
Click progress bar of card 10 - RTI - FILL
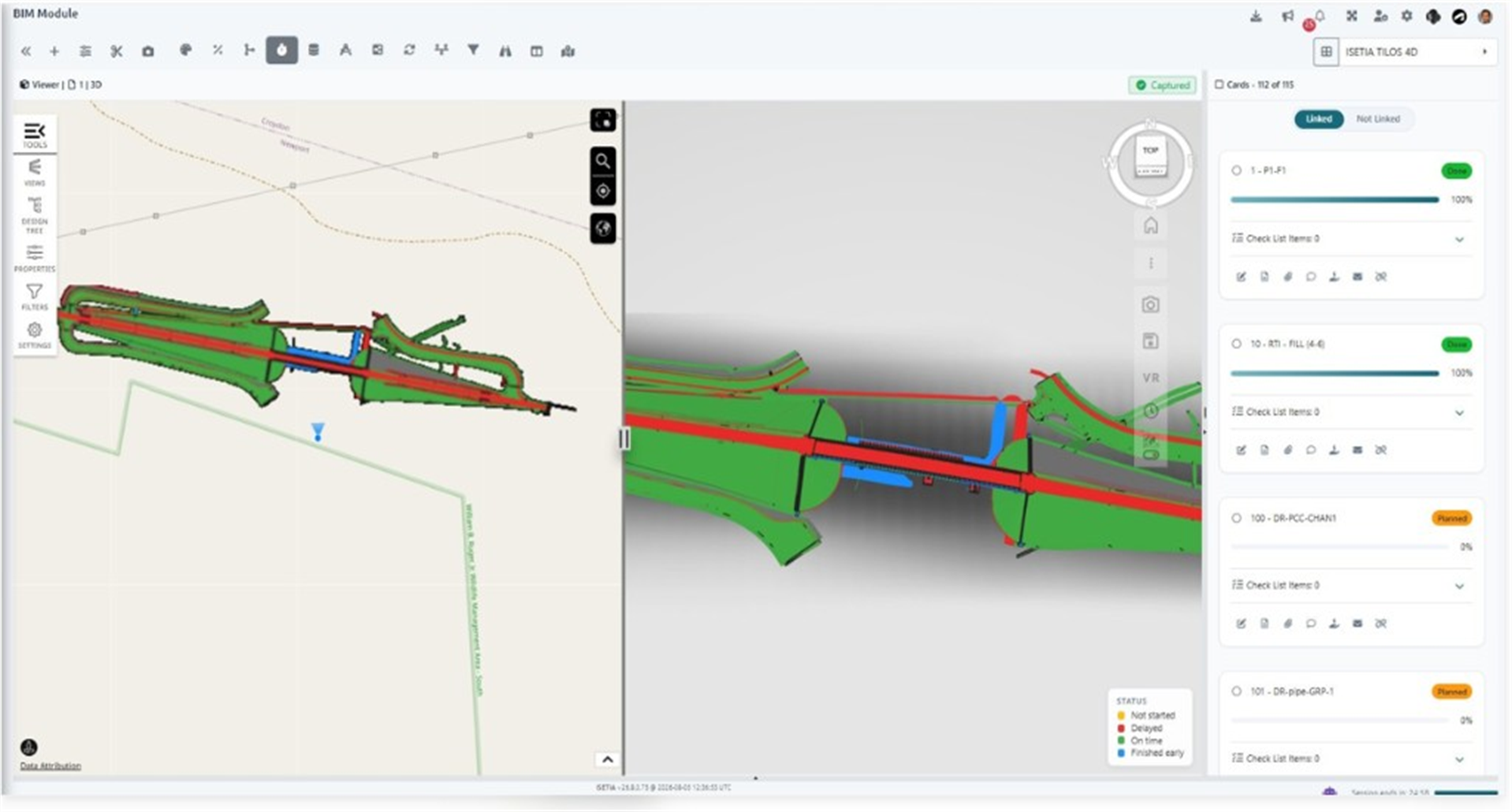pos(1335,373)
